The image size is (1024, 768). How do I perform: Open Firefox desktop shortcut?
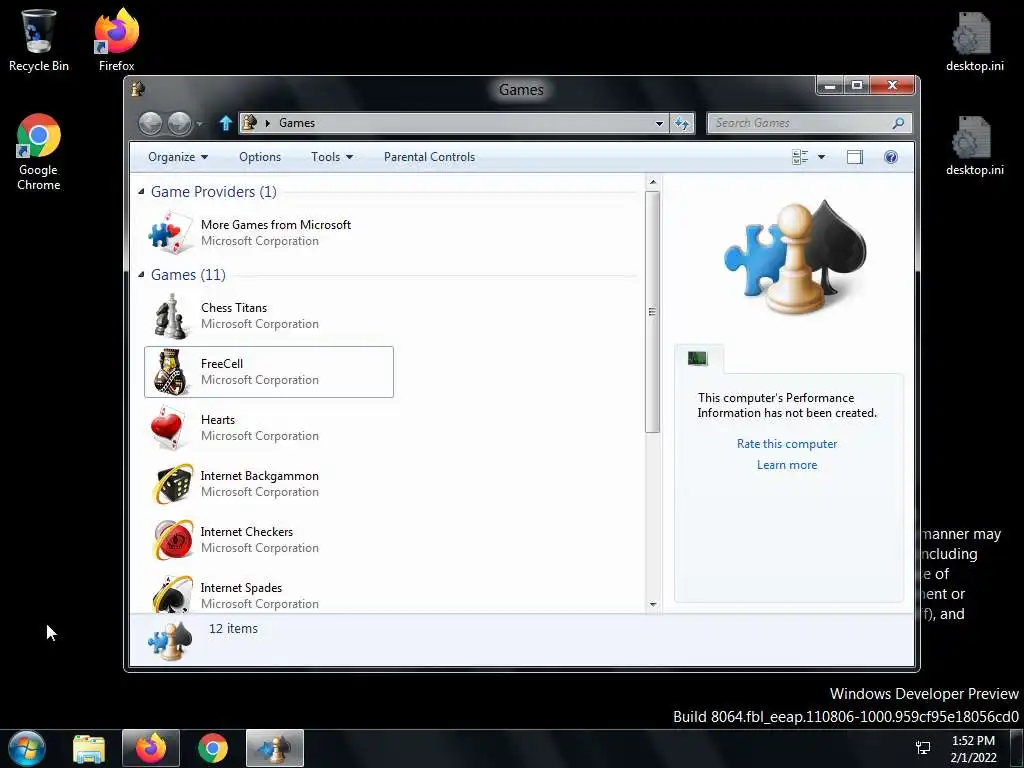(117, 40)
